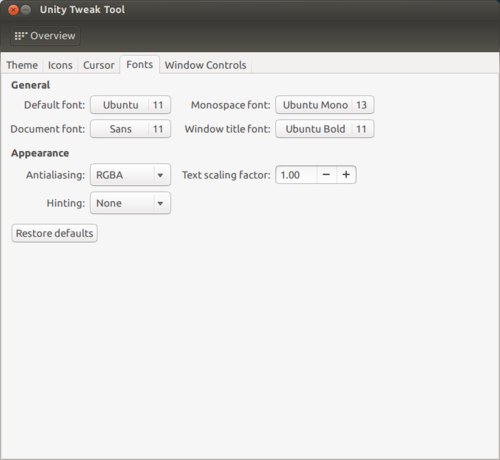
Task: Select the Window Controls tab
Action: click(x=205, y=65)
